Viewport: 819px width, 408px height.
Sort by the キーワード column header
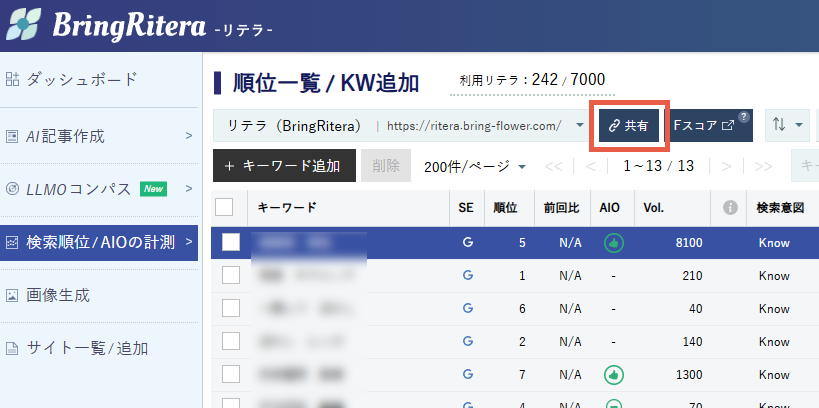(x=287, y=207)
